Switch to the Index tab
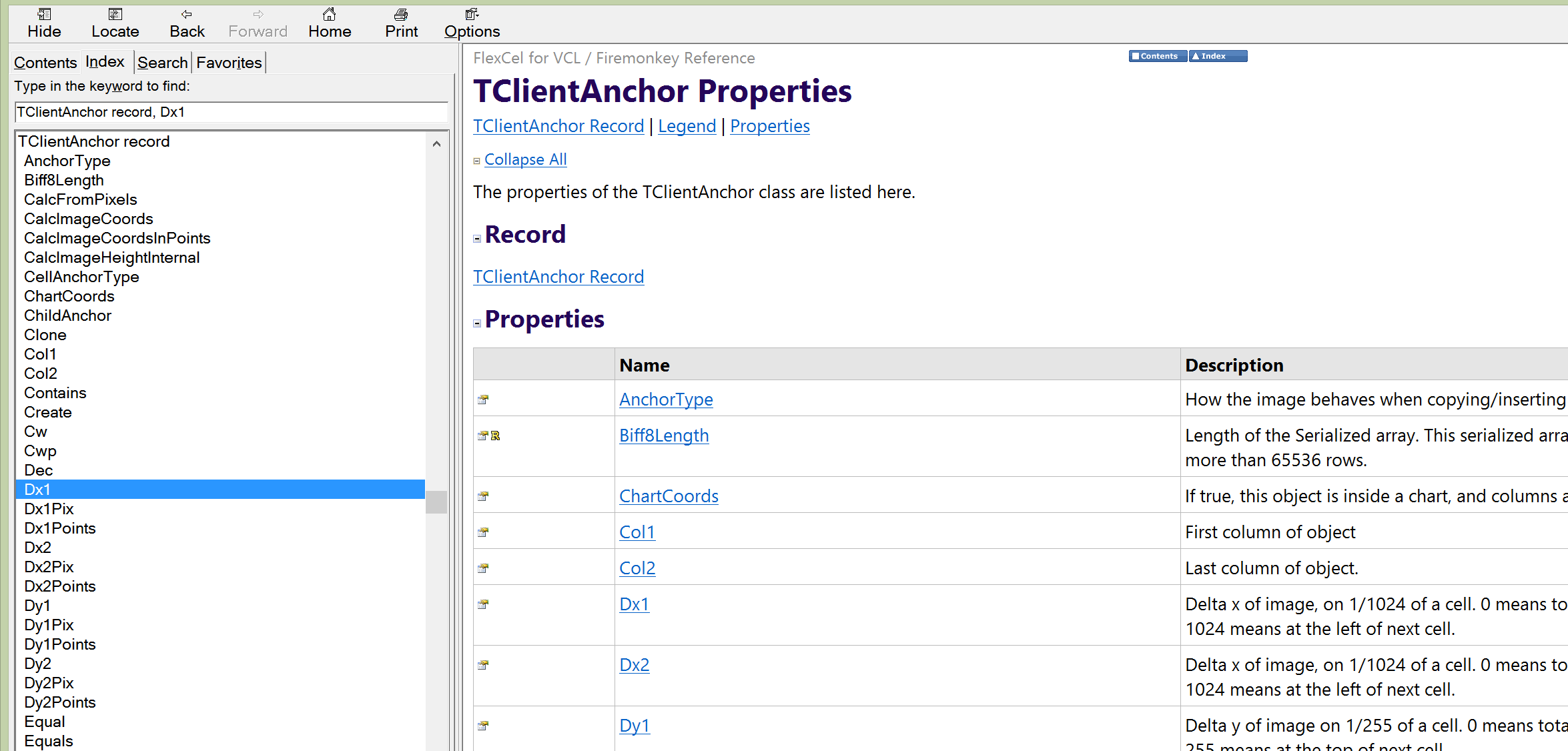 (105, 61)
